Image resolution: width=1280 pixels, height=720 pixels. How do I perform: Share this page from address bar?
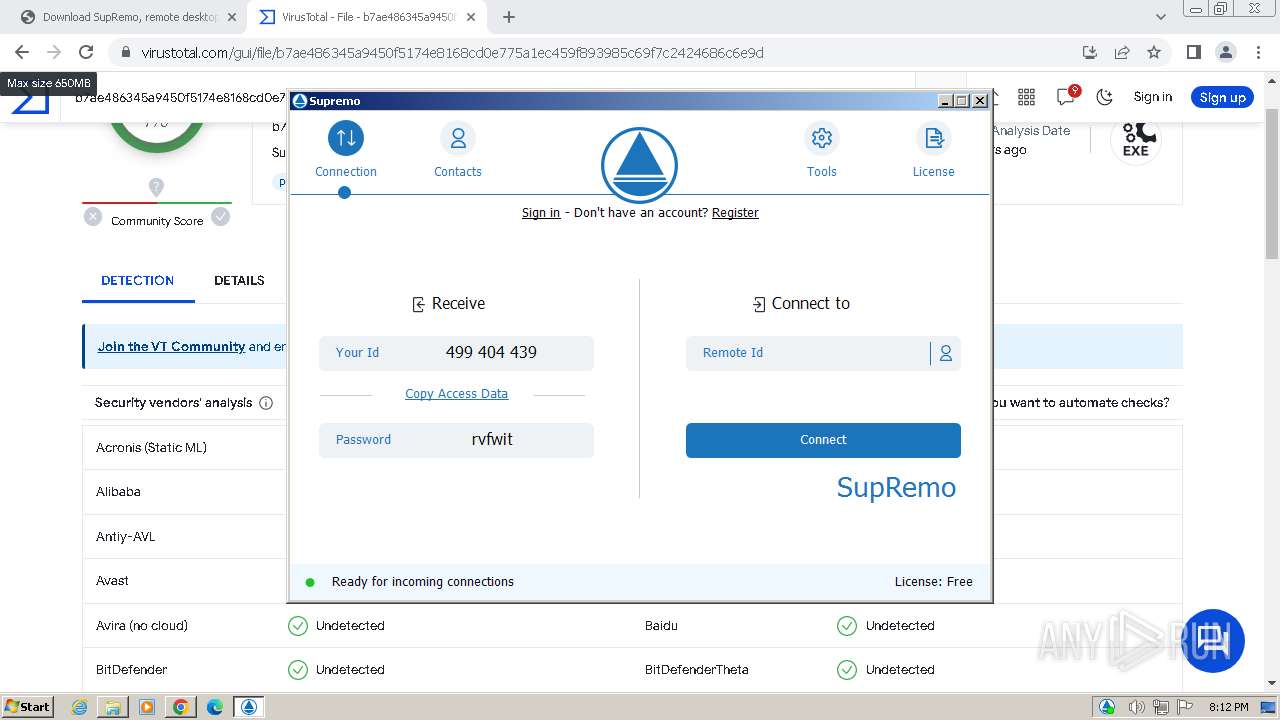pos(1122,52)
